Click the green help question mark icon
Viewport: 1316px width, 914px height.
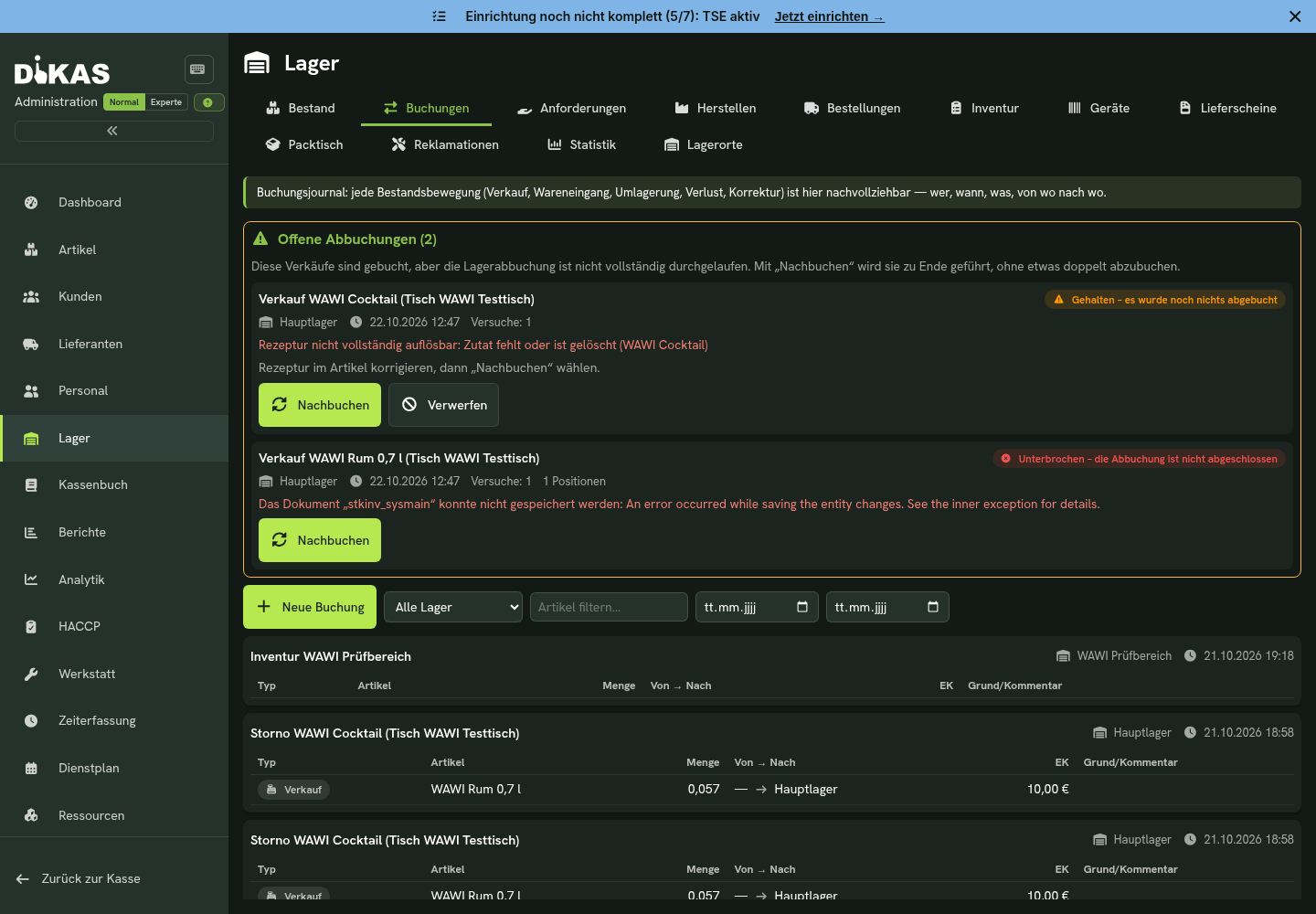208,102
